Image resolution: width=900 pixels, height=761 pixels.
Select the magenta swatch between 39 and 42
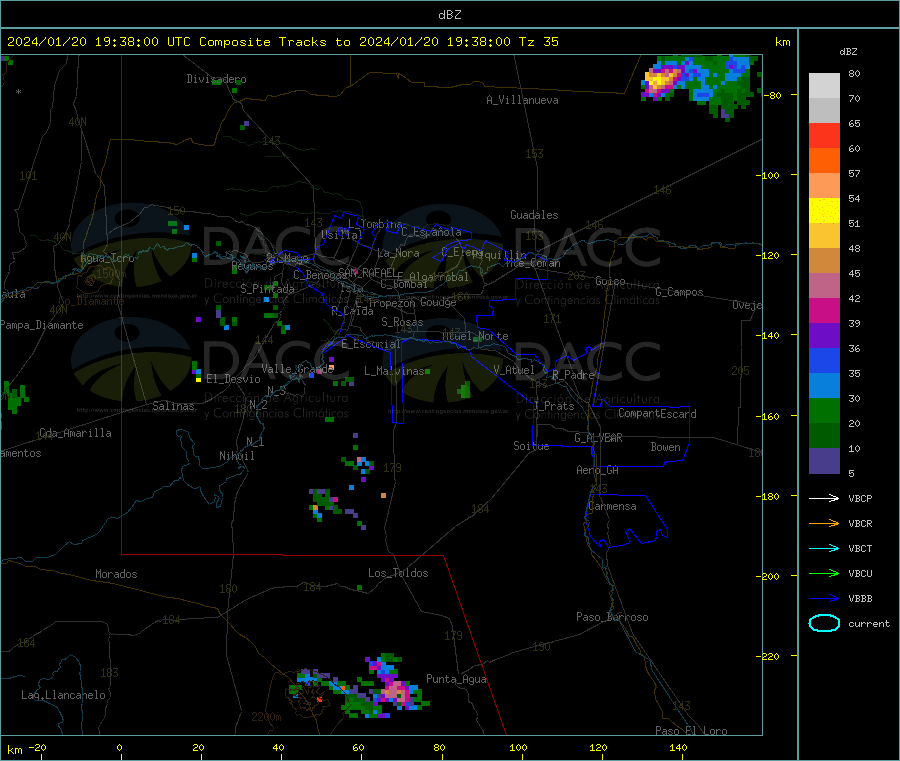824,310
